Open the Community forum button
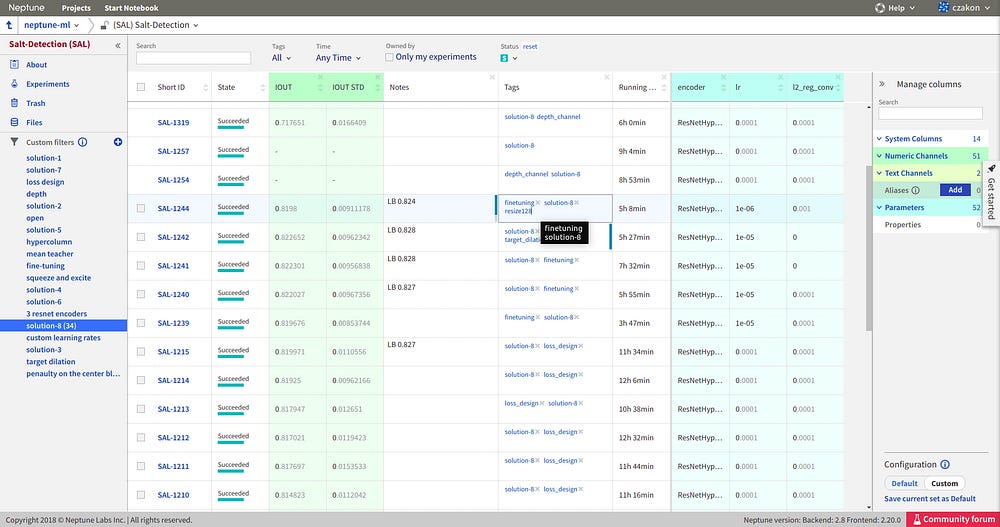Screen dimensions: 1000x527 tap(953, 519)
